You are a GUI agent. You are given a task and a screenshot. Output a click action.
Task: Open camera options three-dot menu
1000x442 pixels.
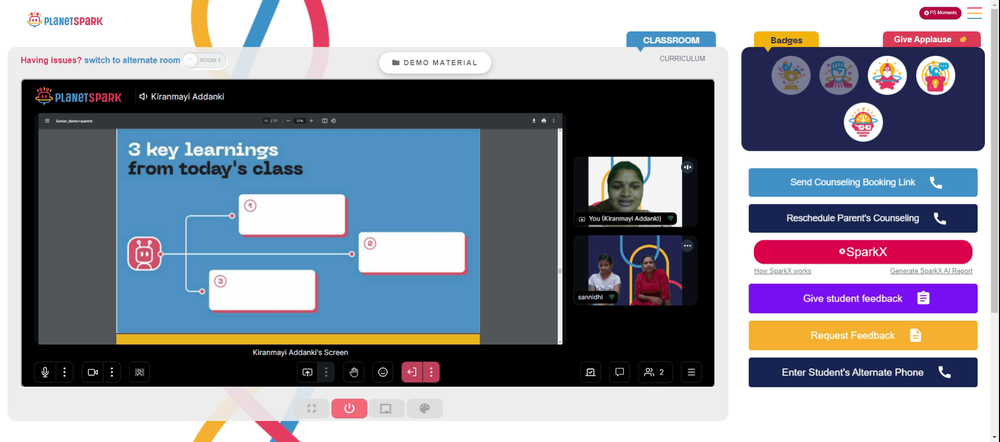tap(112, 372)
